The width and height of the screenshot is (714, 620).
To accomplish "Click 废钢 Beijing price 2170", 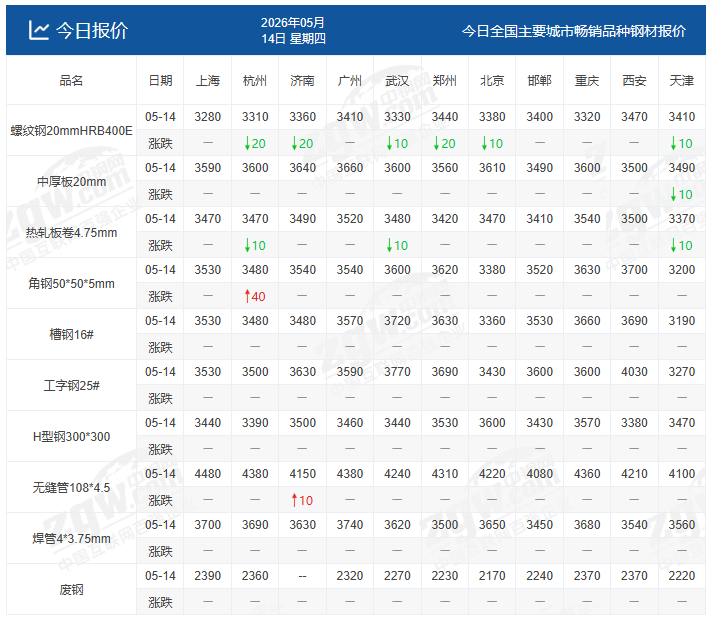I will [x=492, y=576].
